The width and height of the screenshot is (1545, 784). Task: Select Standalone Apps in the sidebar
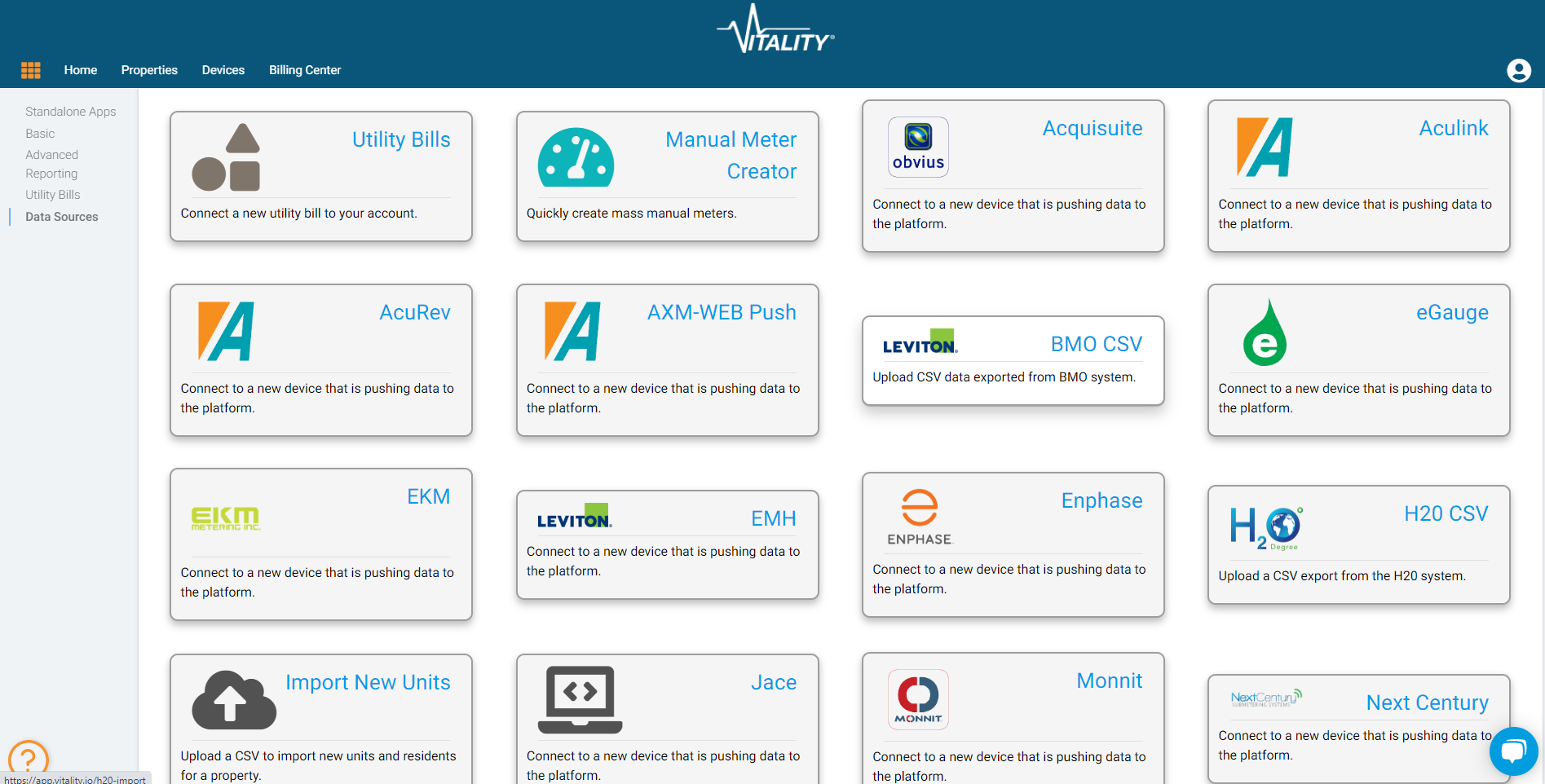(71, 112)
